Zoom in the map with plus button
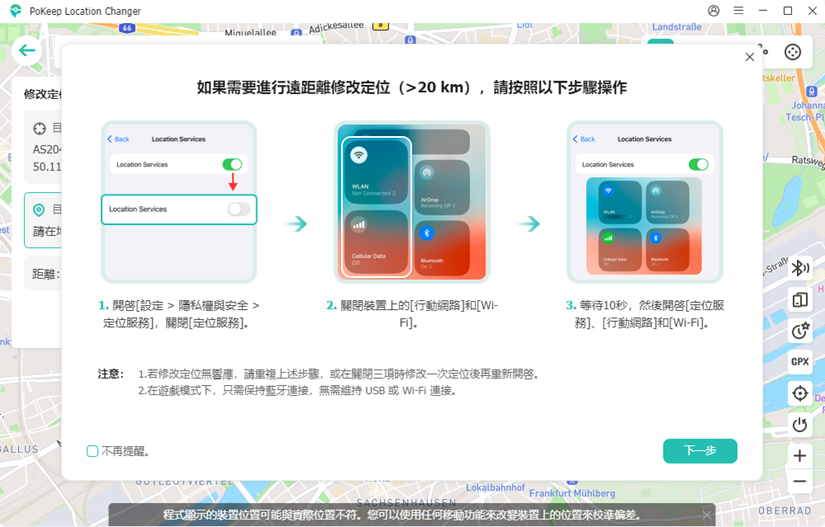825x527 pixels. (x=800, y=455)
